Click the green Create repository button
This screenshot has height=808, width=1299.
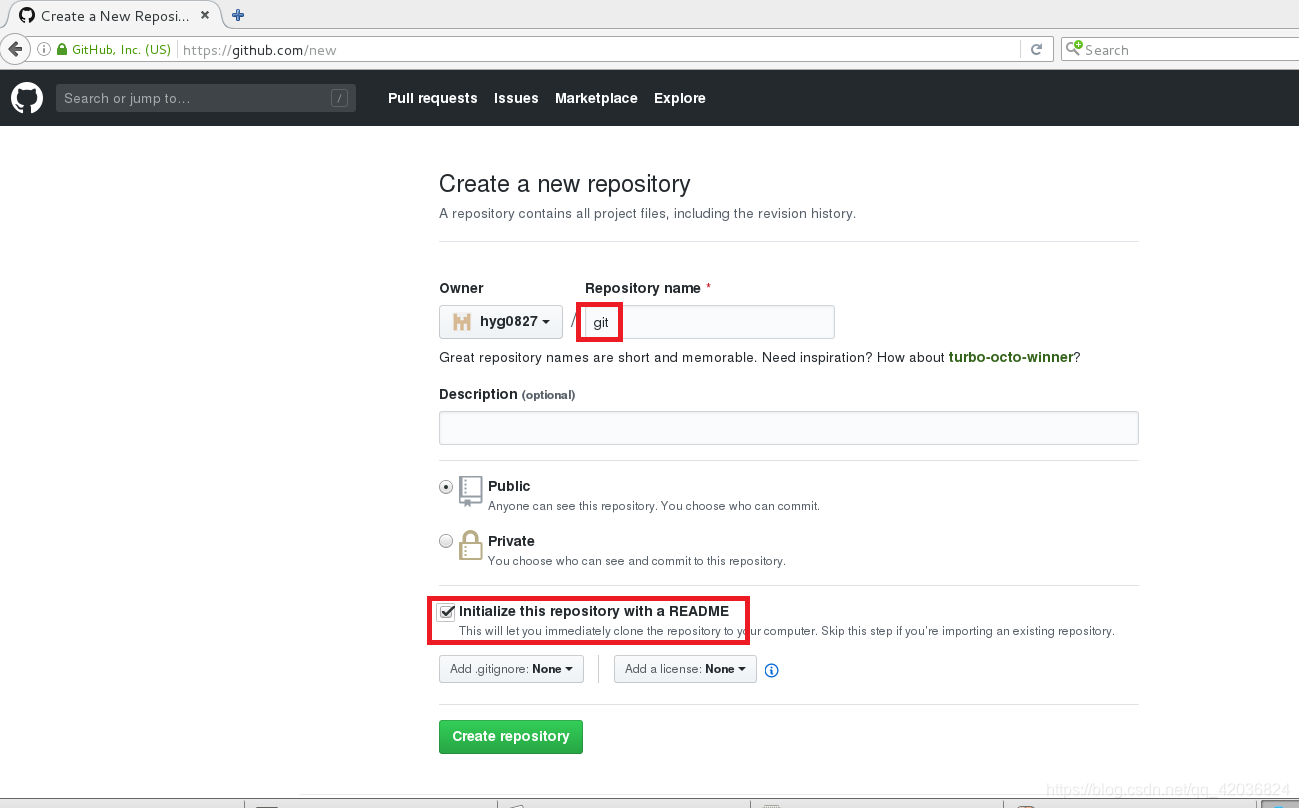pyautogui.click(x=511, y=737)
